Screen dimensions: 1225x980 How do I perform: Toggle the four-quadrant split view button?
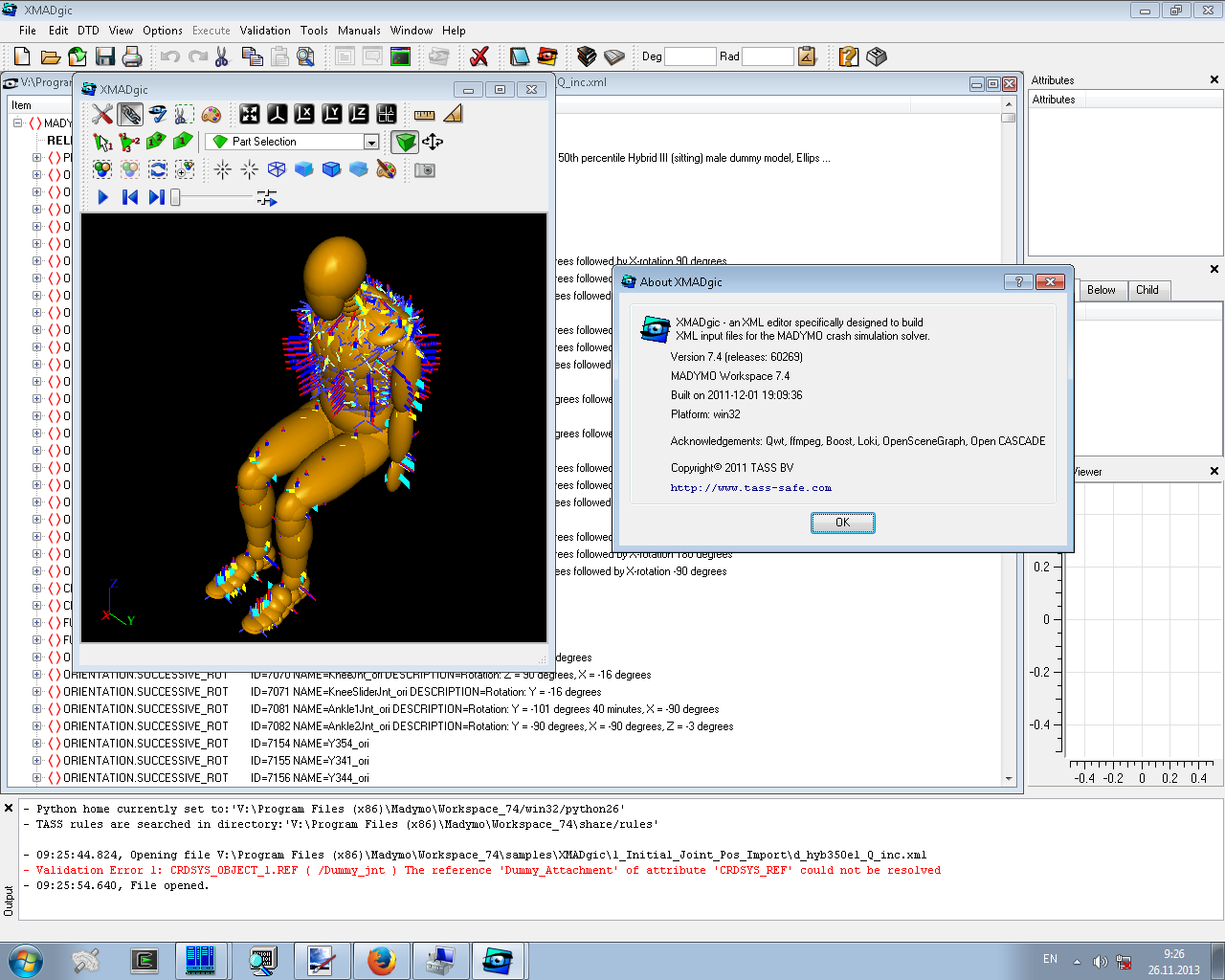coord(387,114)
